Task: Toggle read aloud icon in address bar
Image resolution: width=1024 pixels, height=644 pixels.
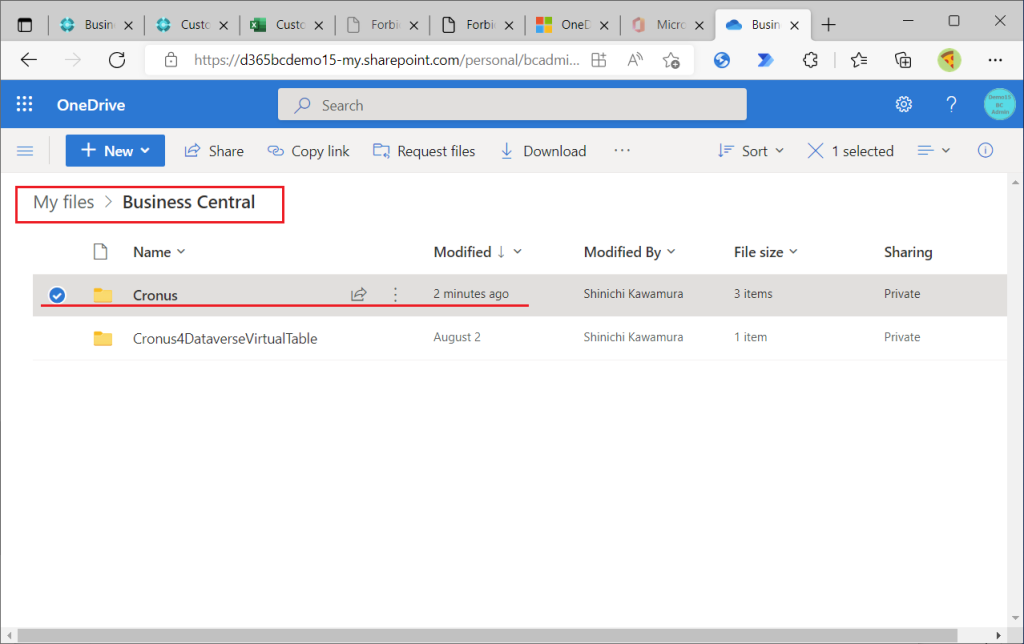Action: pyautogui.click(x=635, y=60)
